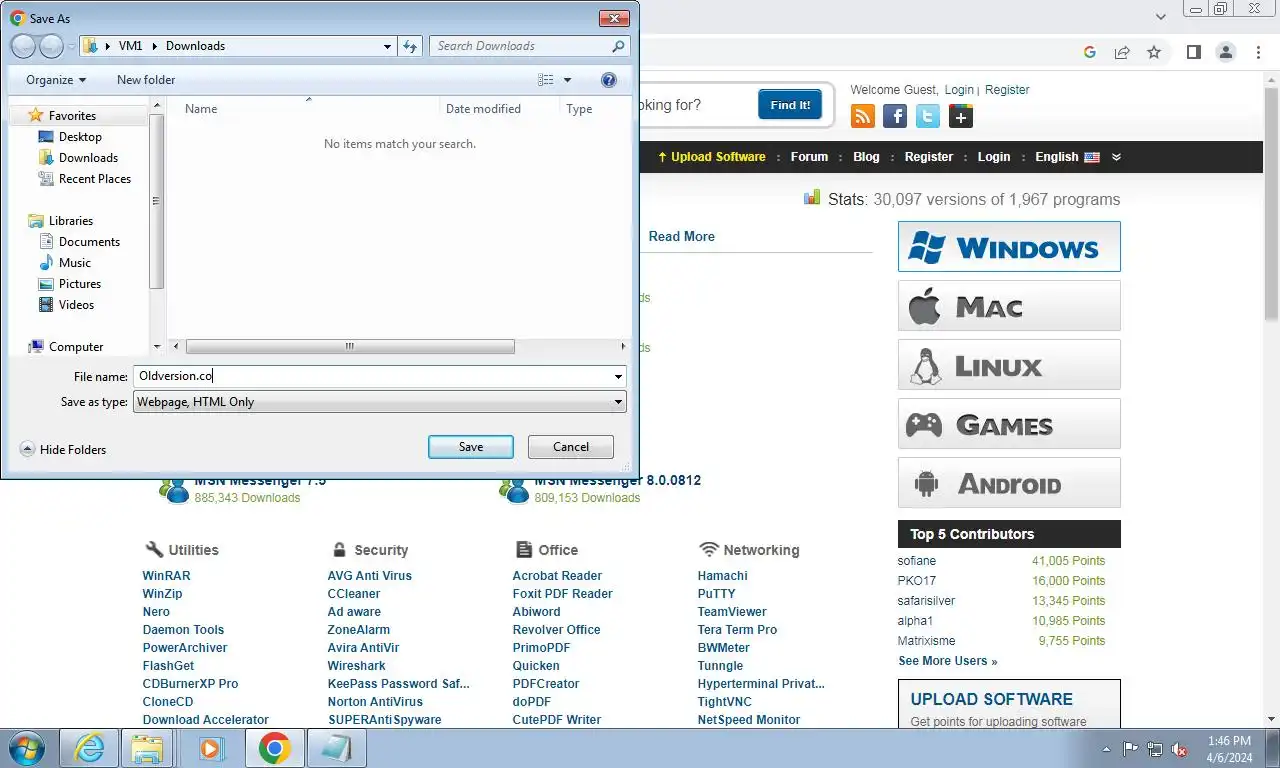Open Chrome side panel icon
Viewport: 1280px width, 768px height.
click(1193, 52)
